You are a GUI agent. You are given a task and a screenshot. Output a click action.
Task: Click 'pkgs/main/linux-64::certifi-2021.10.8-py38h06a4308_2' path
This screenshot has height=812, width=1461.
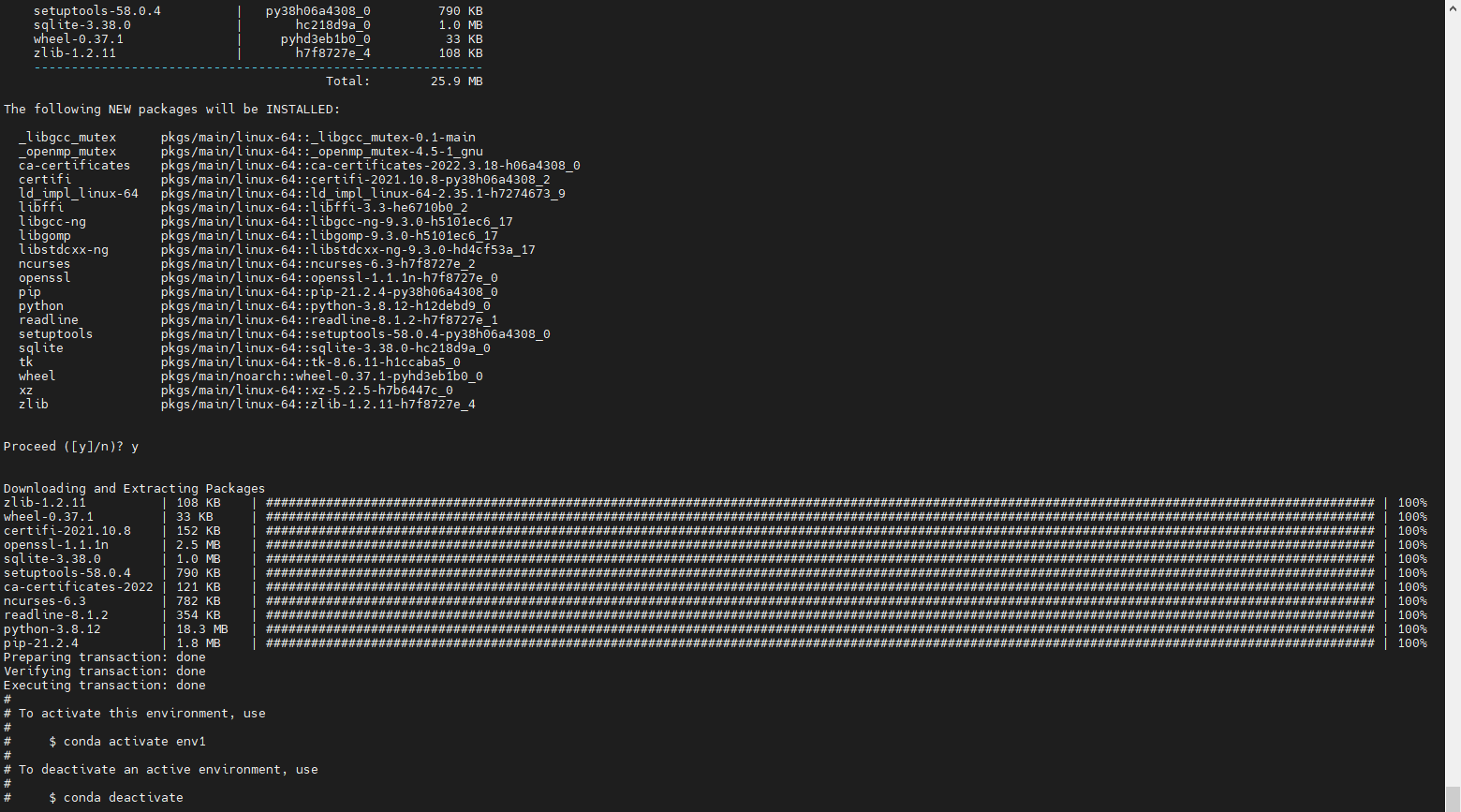(356, 180)
